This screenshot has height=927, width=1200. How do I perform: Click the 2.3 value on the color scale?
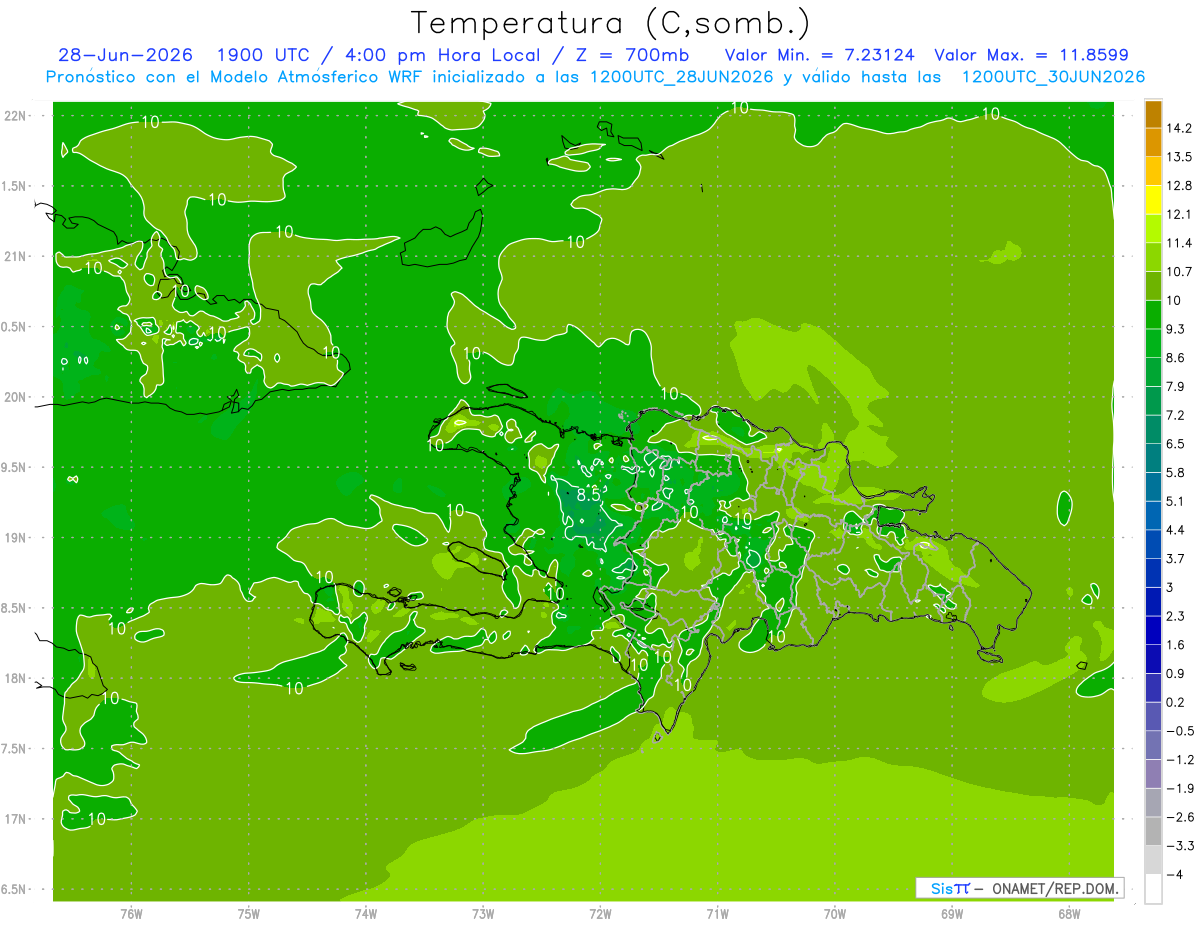coord(1175,616)
